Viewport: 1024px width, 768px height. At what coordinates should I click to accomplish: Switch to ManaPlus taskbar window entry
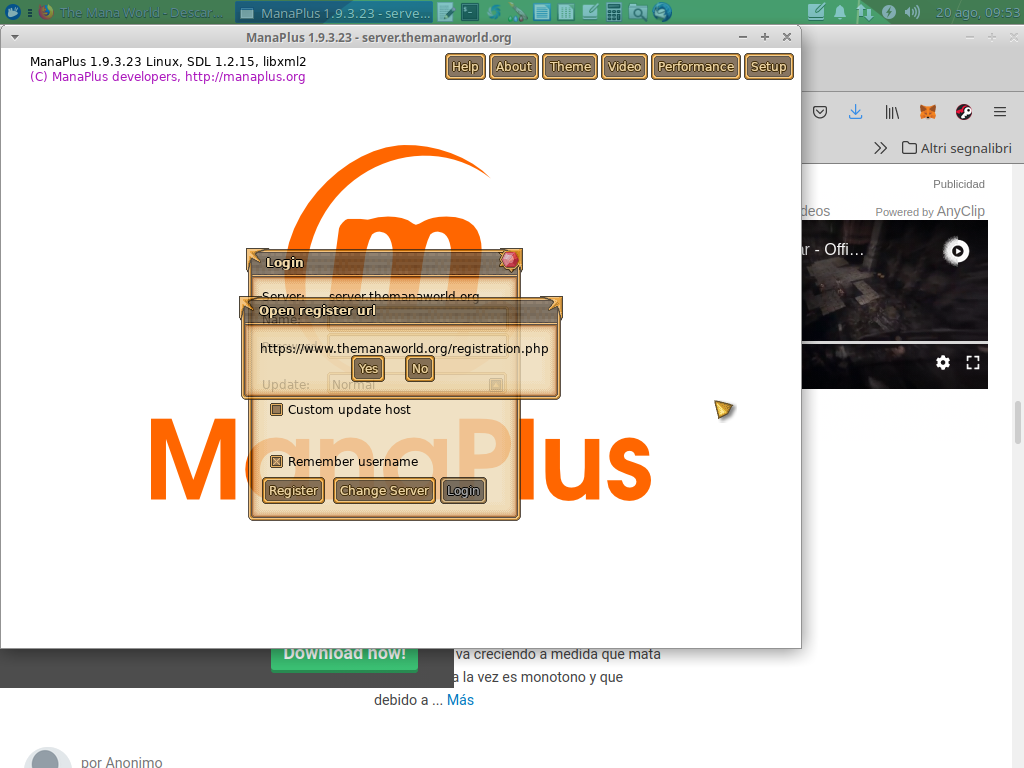point(335,12)
